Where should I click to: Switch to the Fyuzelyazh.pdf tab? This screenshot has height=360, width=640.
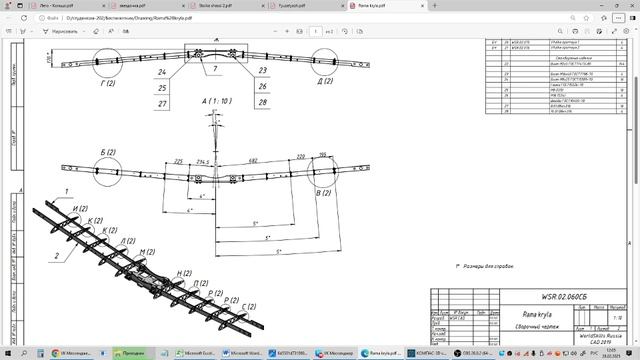(x=306, y=6)
